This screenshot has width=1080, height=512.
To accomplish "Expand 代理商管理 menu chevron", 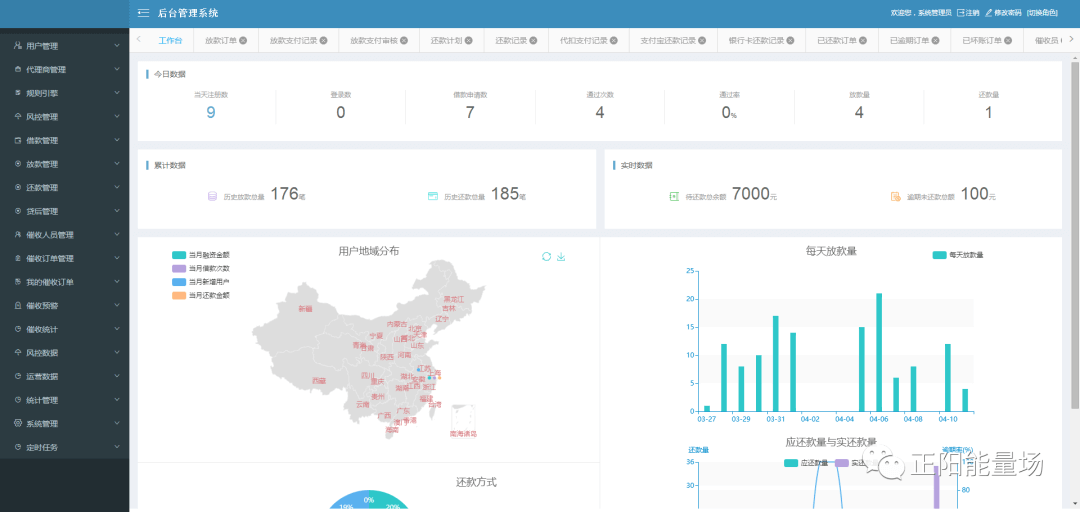I will tap(117, 70).
